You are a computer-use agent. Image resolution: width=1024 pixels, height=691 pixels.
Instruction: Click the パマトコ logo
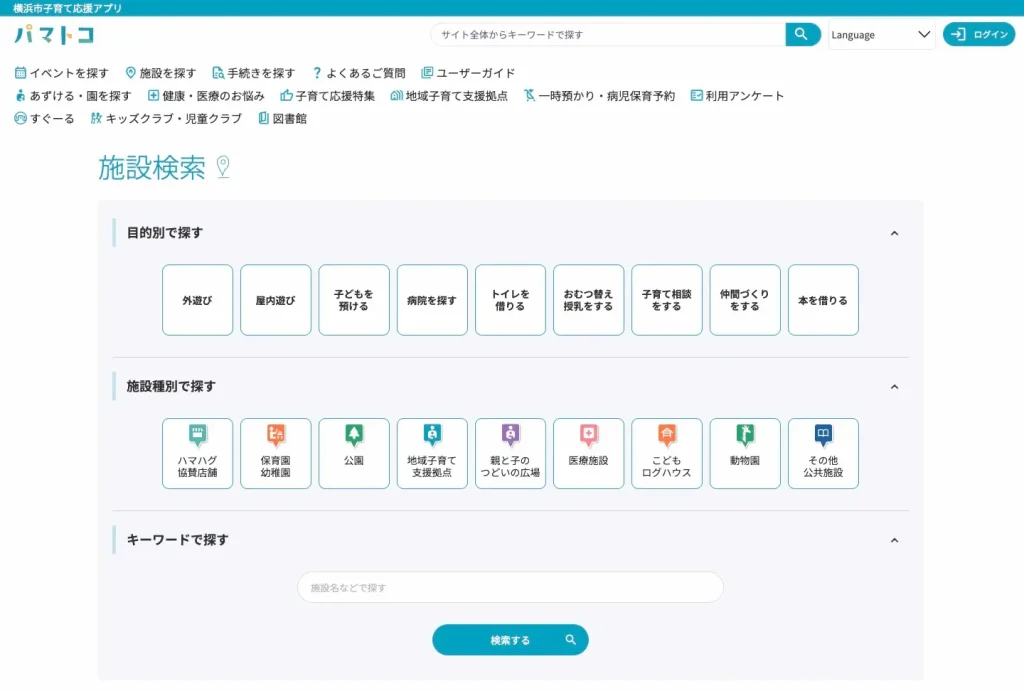55,35
